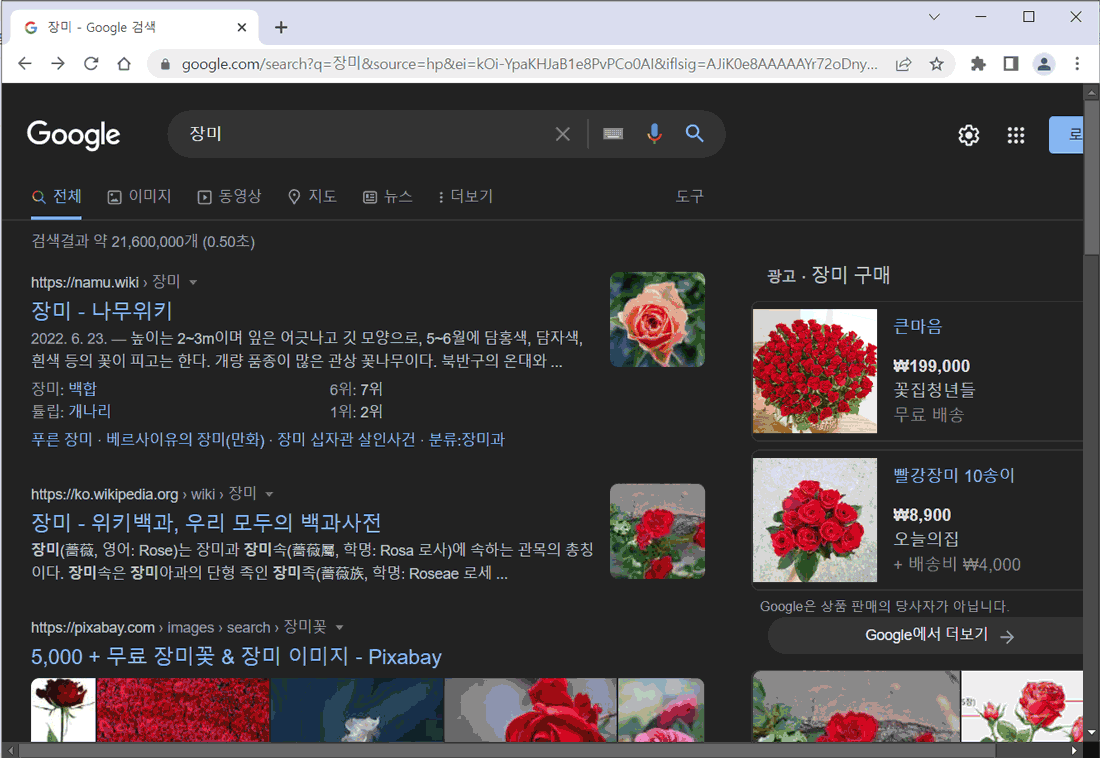The image size is (1100, 758).
Task: Open the 장미 - 나무위키 link
Action: (x=101, y=312)
